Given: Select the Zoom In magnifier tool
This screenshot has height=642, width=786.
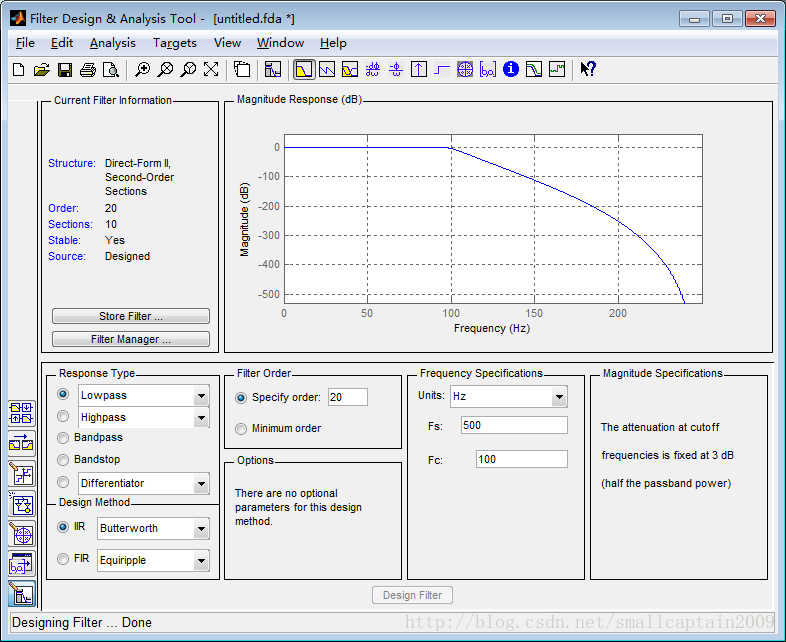Looking at the screenshot, I should click(142, 69).
